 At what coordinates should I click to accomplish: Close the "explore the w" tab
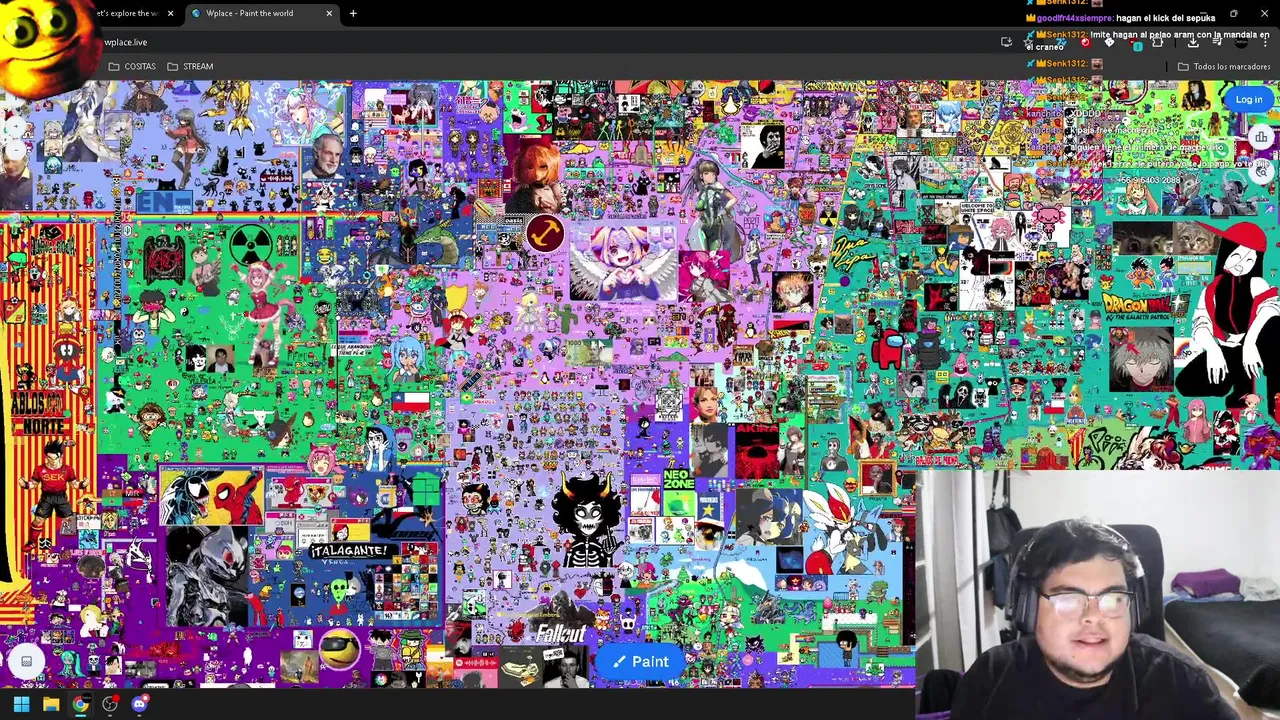point(170,13)
